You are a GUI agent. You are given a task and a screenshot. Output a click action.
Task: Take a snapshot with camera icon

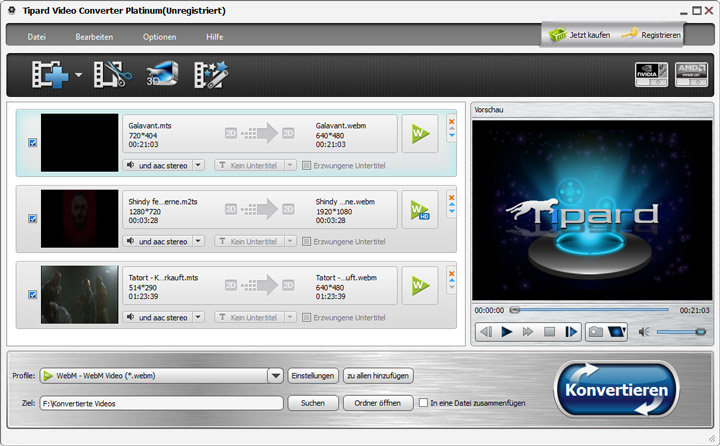(x=596, y=332)
